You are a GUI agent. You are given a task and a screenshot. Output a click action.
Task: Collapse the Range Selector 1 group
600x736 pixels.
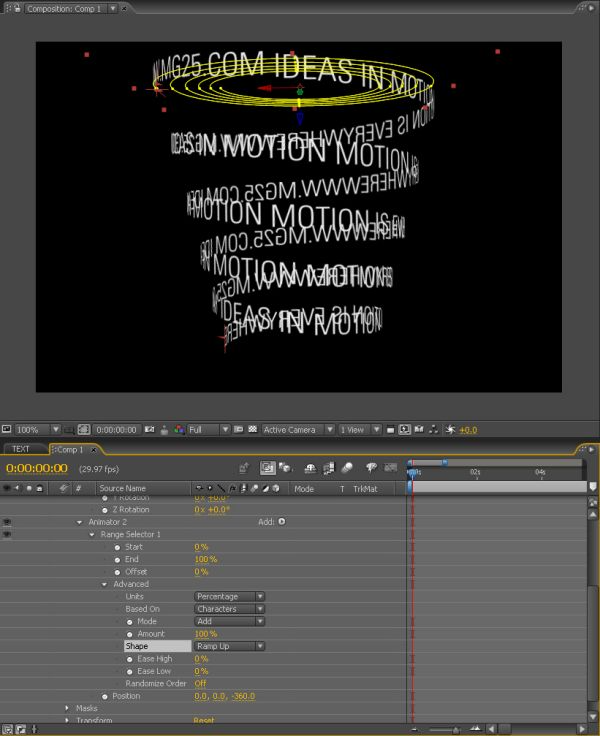pos(92,535)
